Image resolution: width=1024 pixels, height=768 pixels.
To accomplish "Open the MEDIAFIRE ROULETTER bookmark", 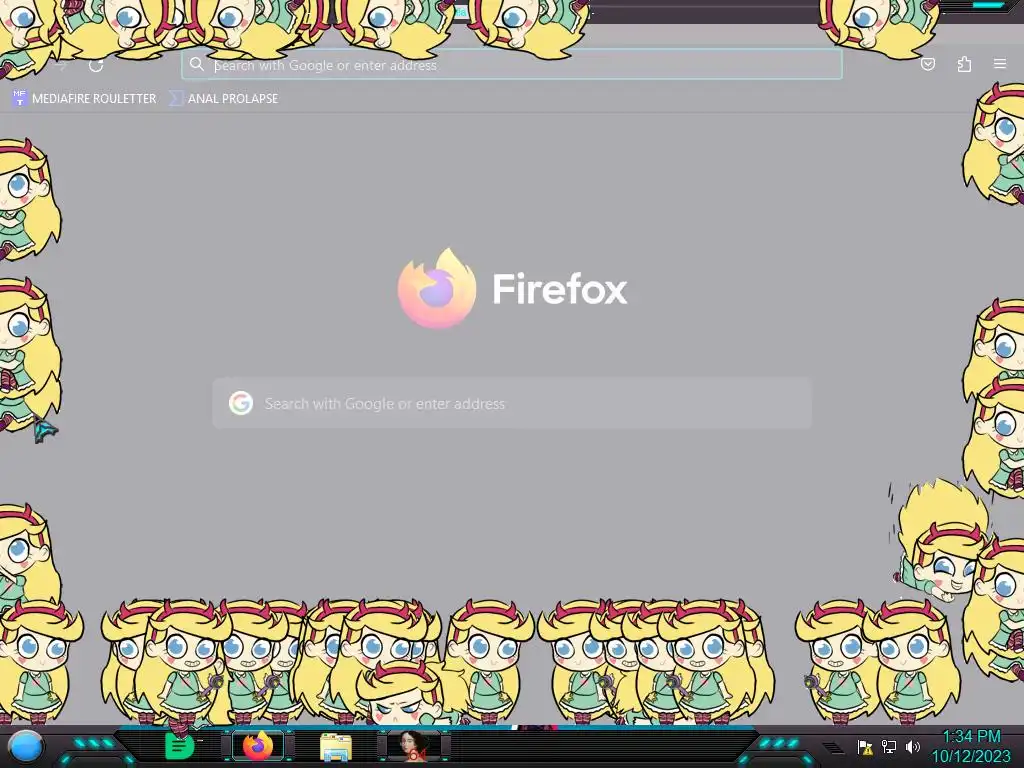I will [84, 99].
